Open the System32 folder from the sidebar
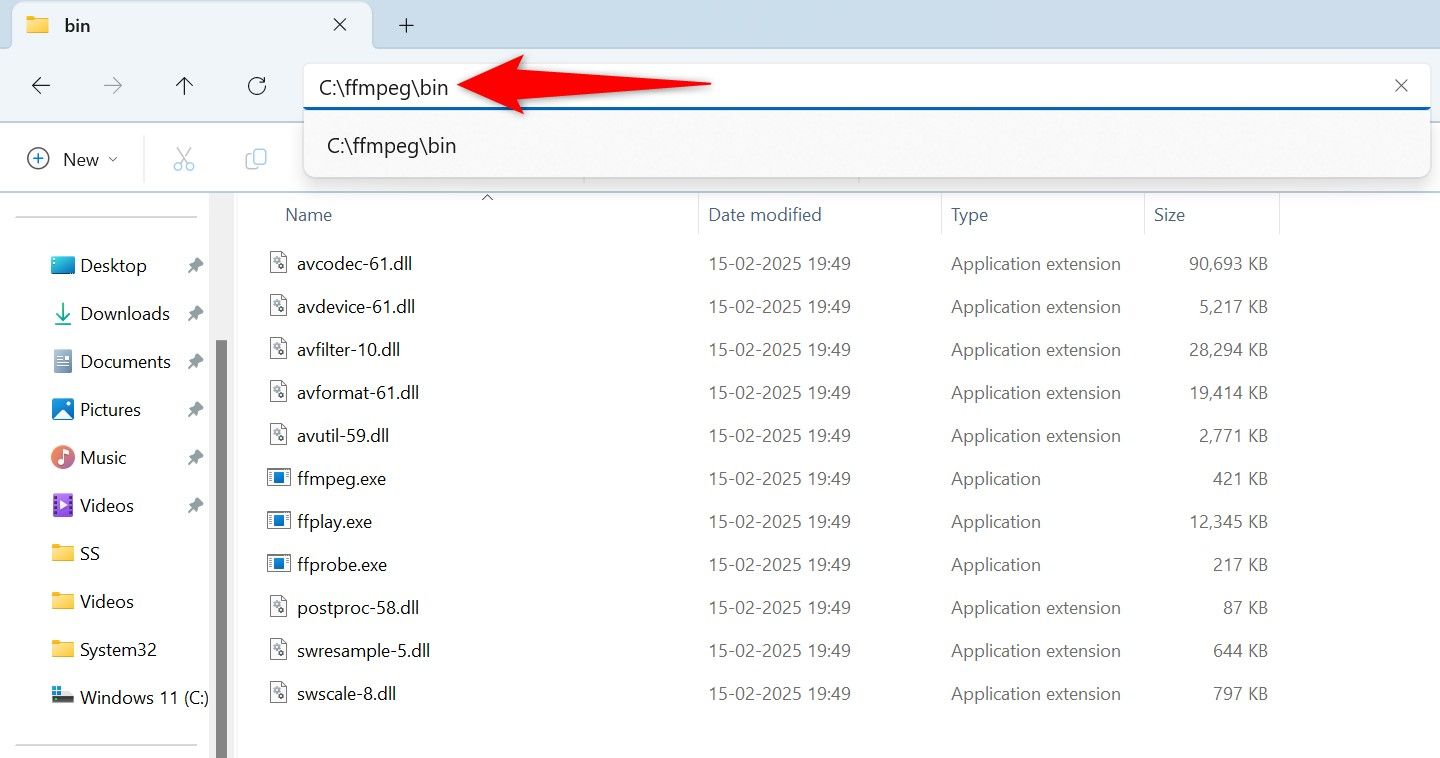 (117, 649)
